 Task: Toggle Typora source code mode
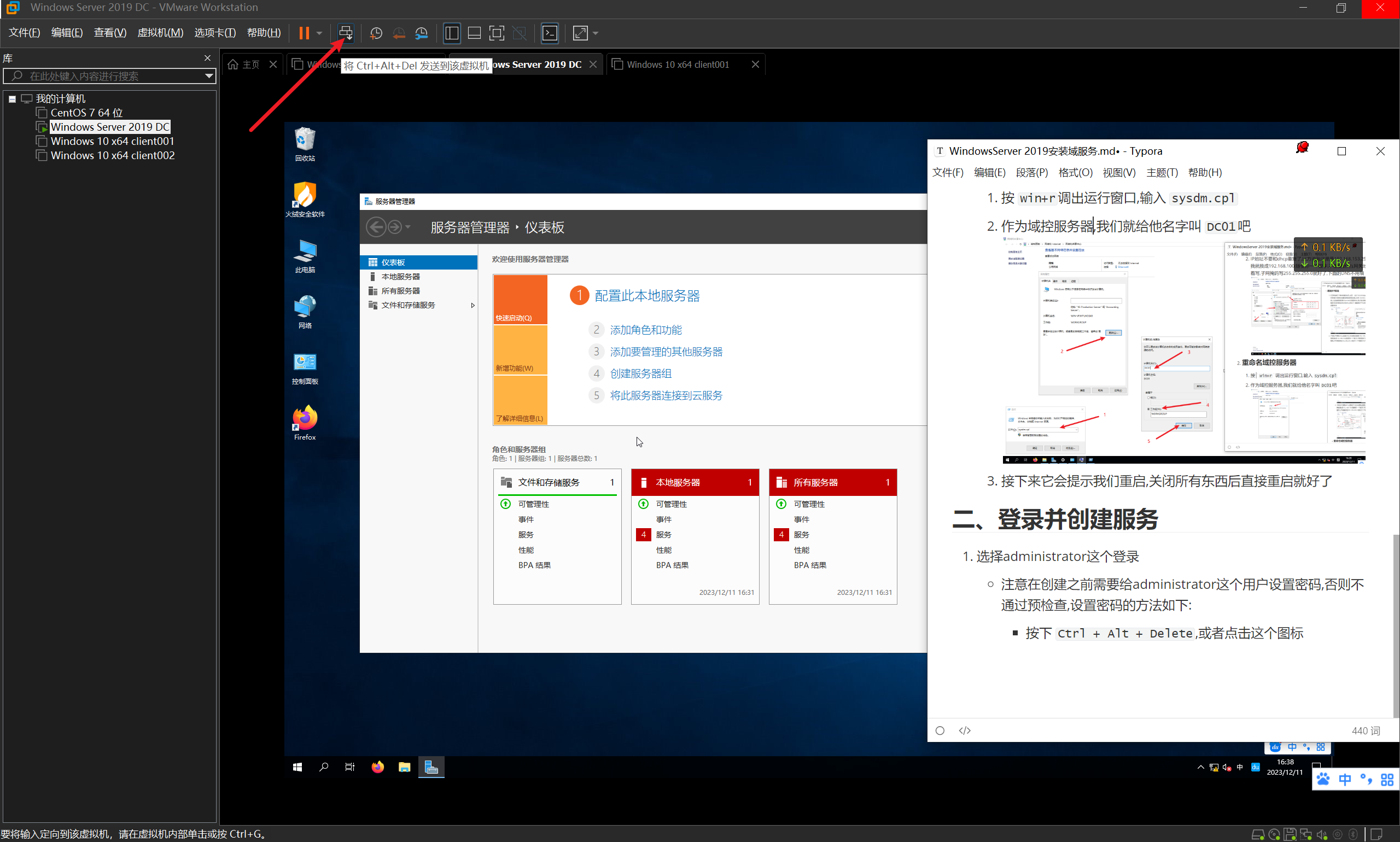[x=964, y=730]
